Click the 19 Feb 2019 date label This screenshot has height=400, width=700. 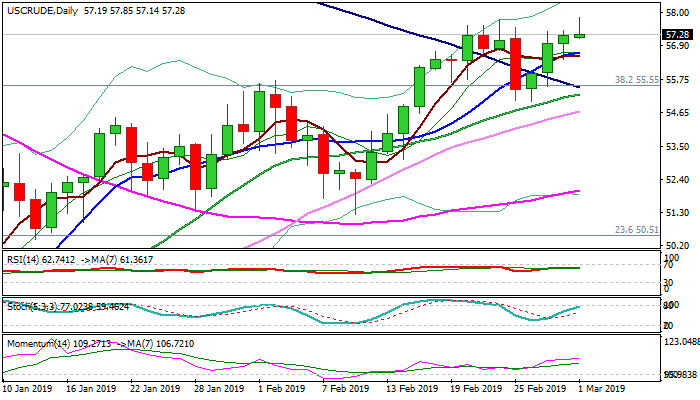tap(480, 388)
